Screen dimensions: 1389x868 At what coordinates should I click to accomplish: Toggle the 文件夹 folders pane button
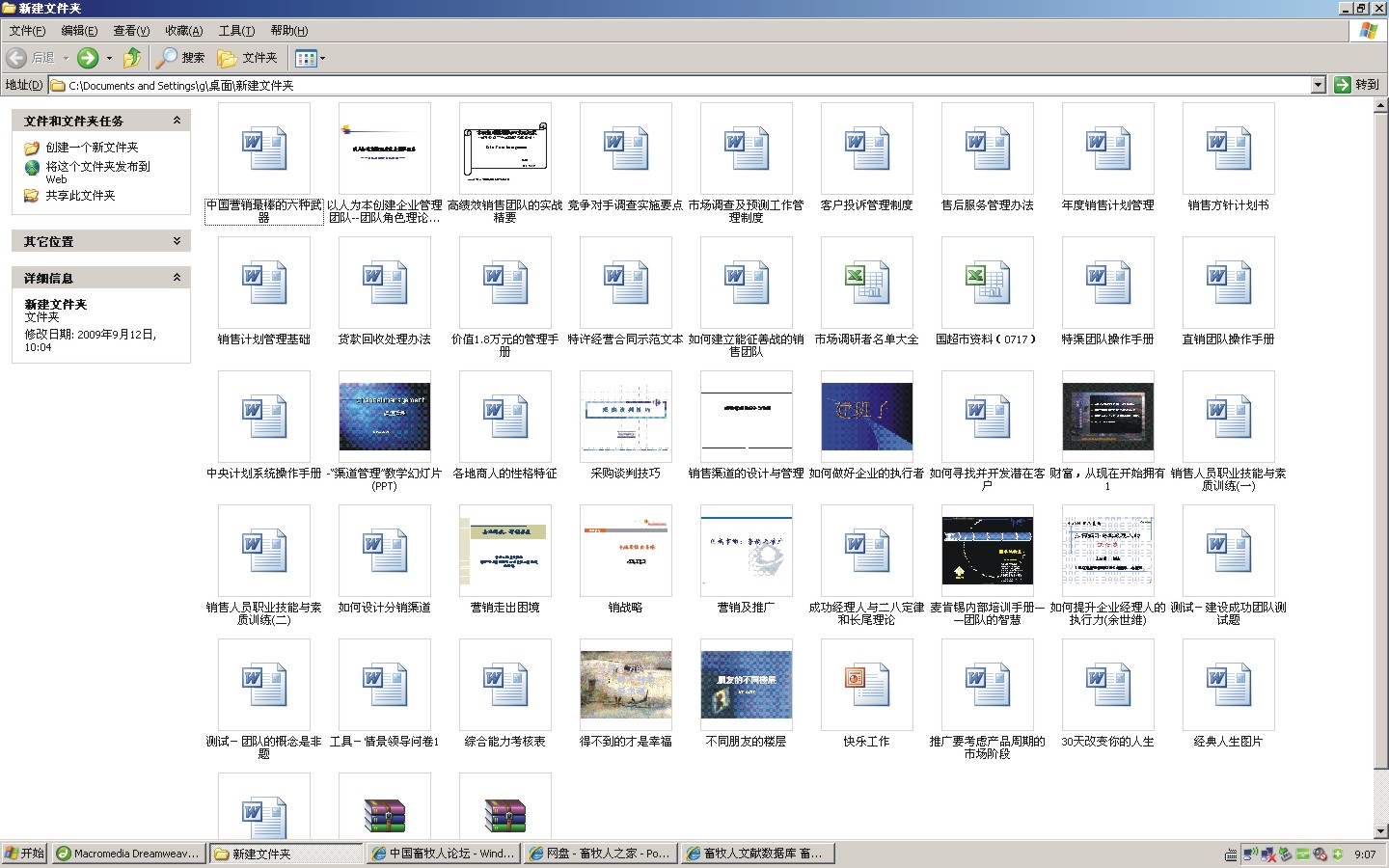click(248, 58)
